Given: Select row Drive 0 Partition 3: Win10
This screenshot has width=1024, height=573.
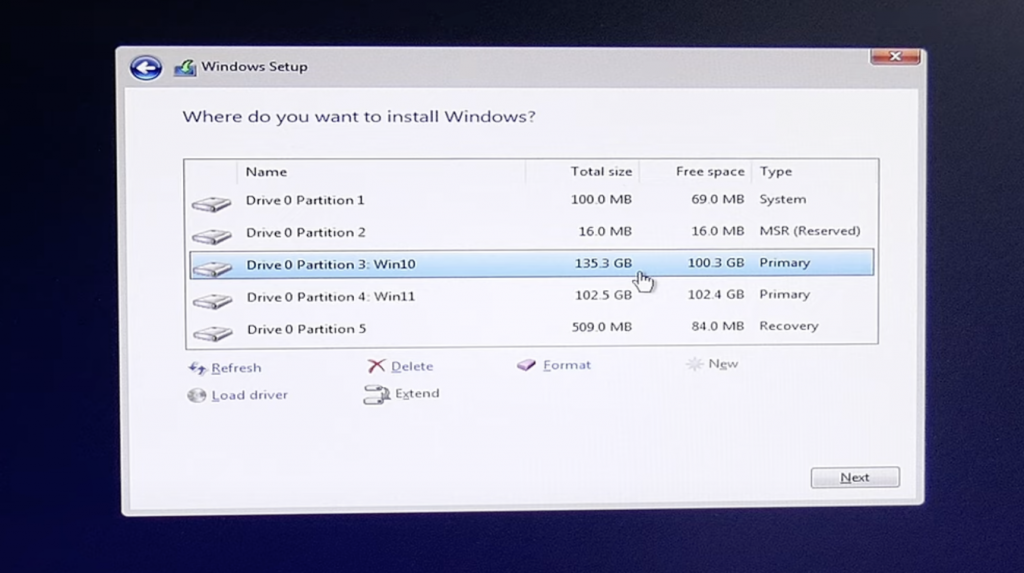Looking at the screenshot, I should pyautogui.click(x=532, y=263).
